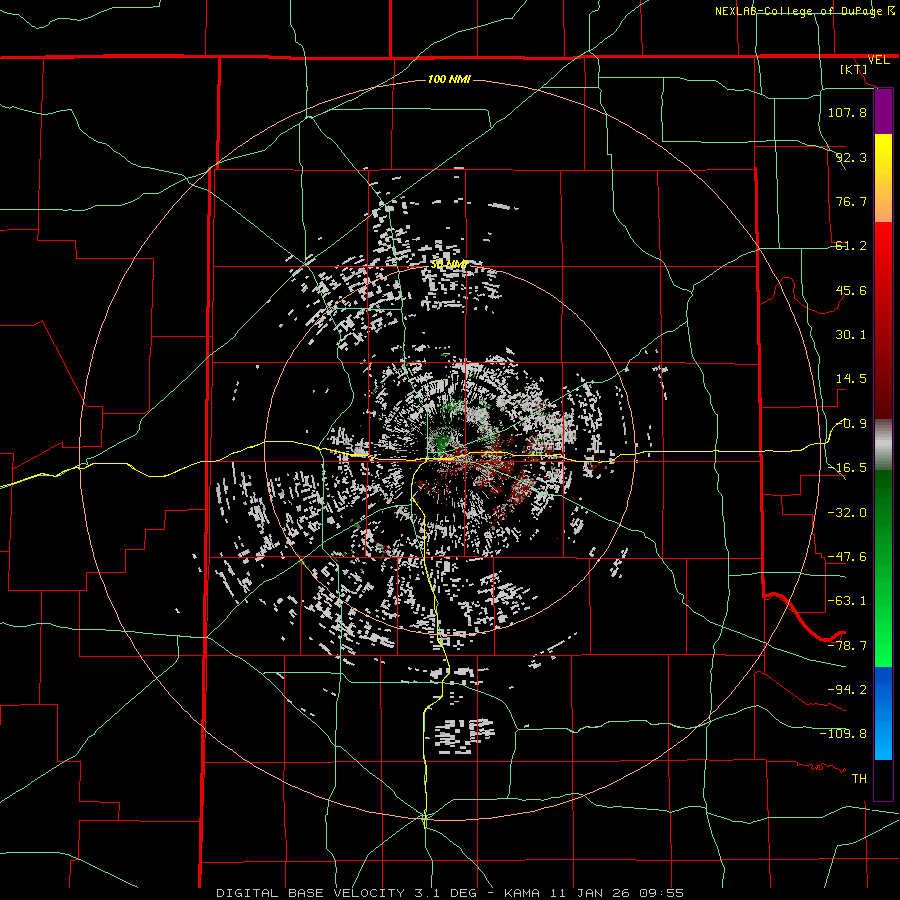This screenshot has height=900, width=900.
Task: Select the -0.9 velocity scale value
Action: [x=852, y=424]
